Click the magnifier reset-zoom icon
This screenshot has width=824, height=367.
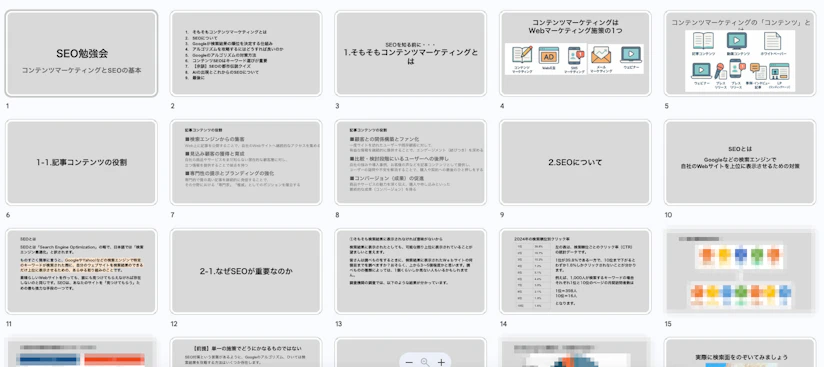(x=425, y=362)
